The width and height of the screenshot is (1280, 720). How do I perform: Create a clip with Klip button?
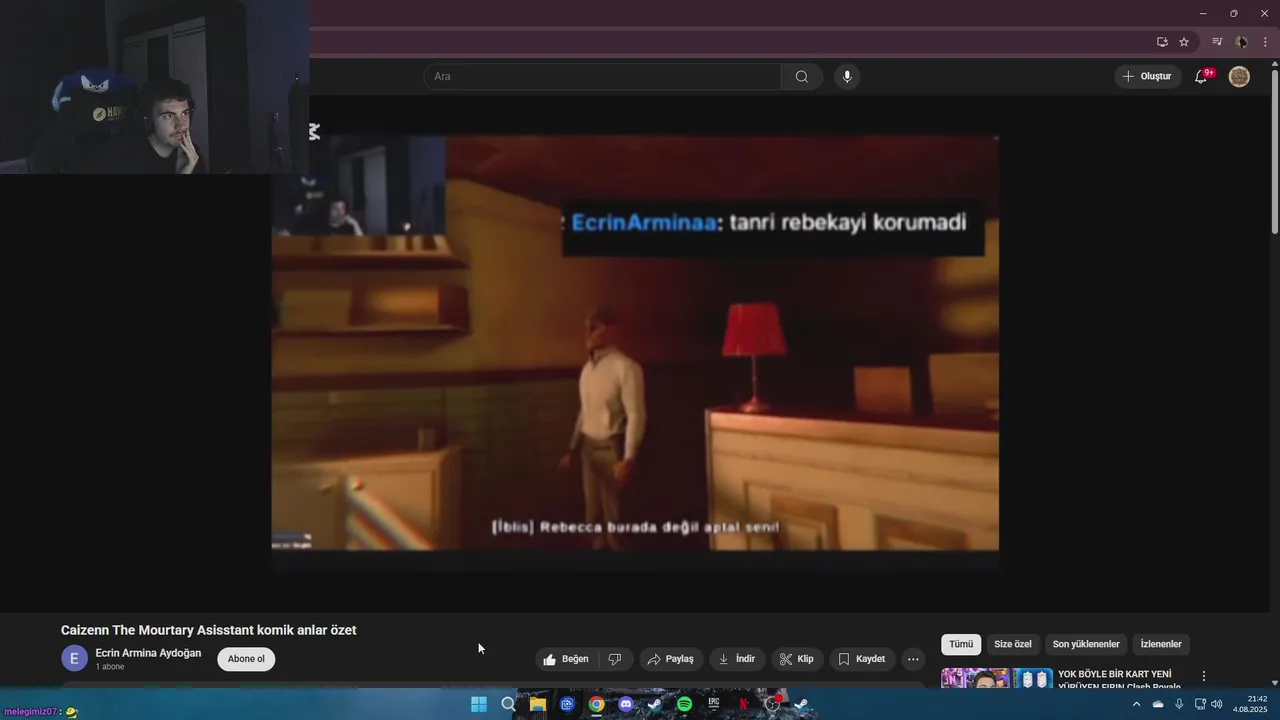point(797,659)
